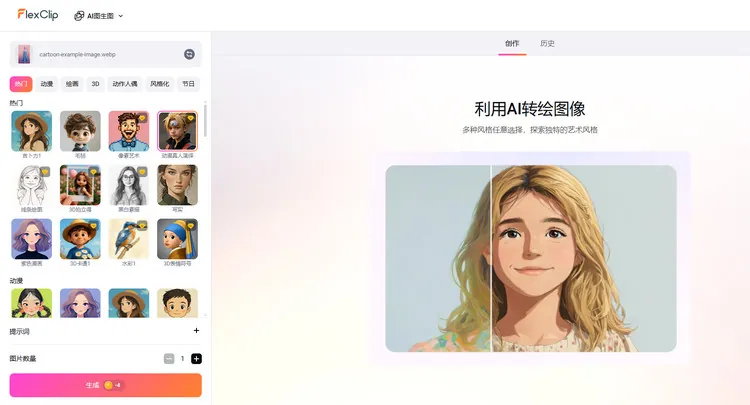The image size is (750, 405).
Task: Click the 热门 section heading above styles
Action: coord(16,103)
